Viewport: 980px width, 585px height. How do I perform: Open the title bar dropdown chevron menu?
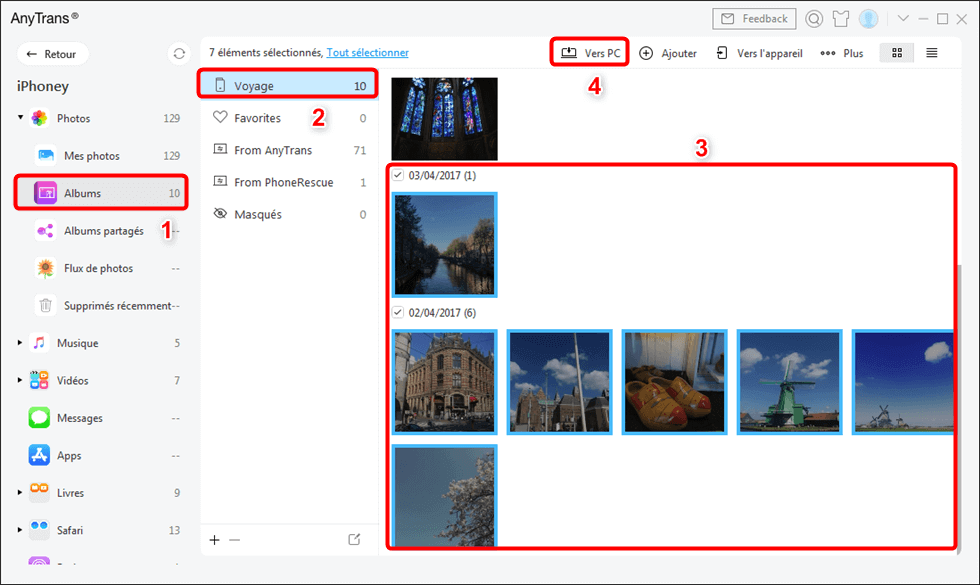[903, 18]
